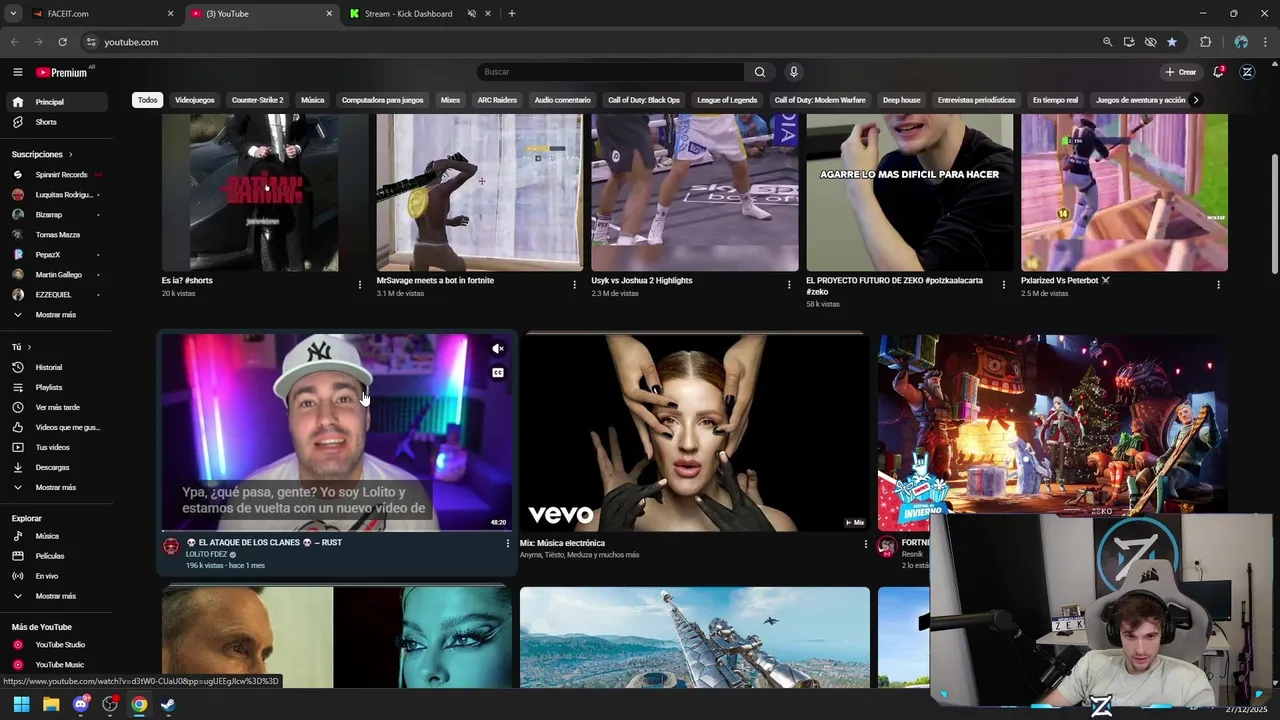Open Chrome extensions puzzle icon
The height and width of the screenshot is (720, 1280).
click(1206, 42)
